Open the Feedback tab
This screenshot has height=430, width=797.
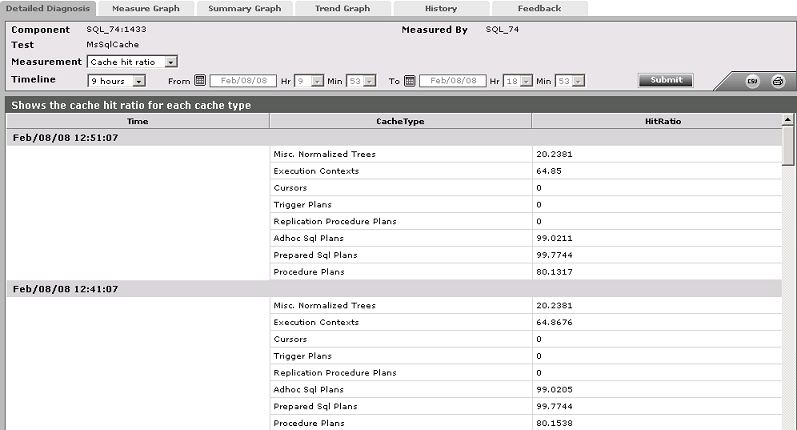[x=540, y=8]
